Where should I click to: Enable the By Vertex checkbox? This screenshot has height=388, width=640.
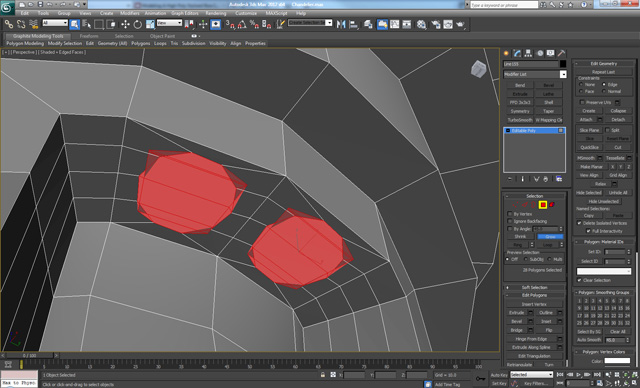click(510, 214)
